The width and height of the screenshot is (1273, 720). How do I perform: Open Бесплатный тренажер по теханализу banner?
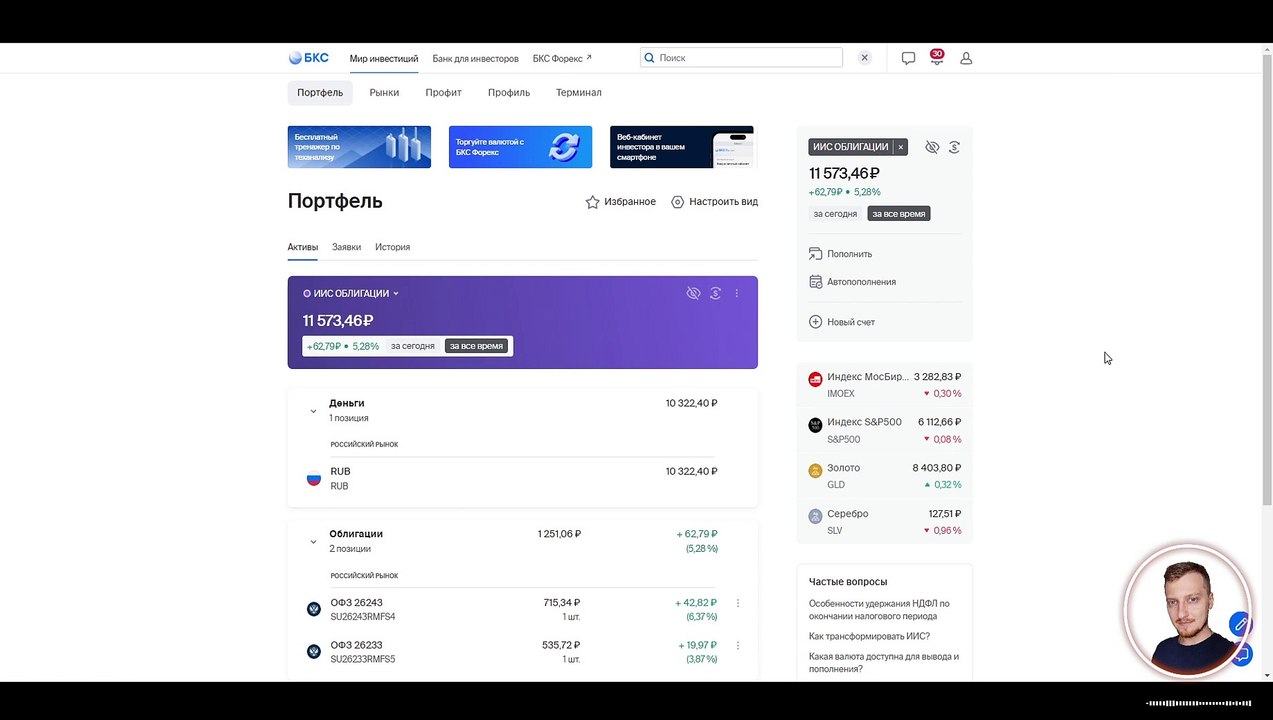pyautogui.click(x=359, y=147)
